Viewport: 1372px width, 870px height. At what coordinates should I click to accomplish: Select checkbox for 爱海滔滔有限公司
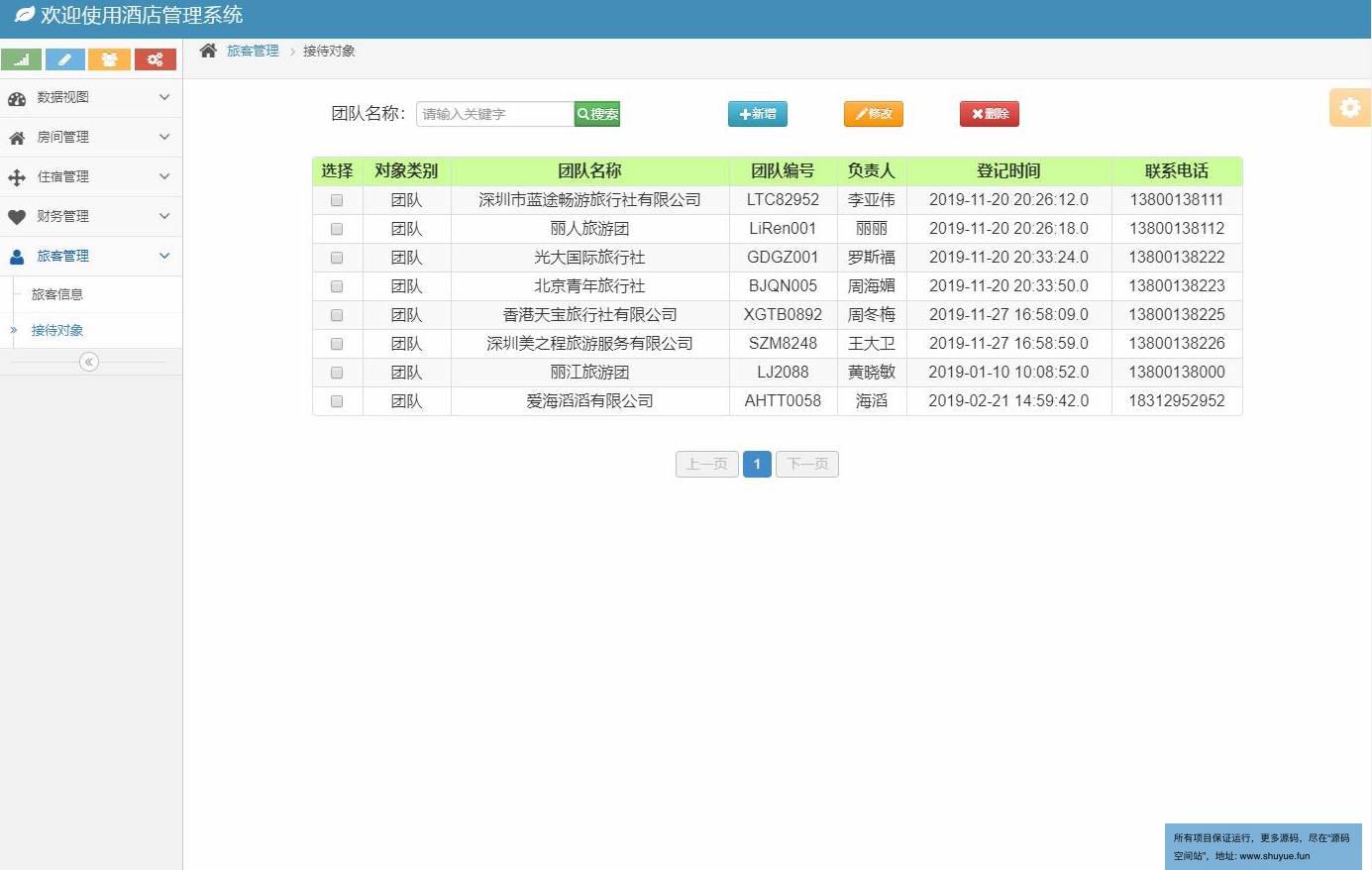pos(337,401)
